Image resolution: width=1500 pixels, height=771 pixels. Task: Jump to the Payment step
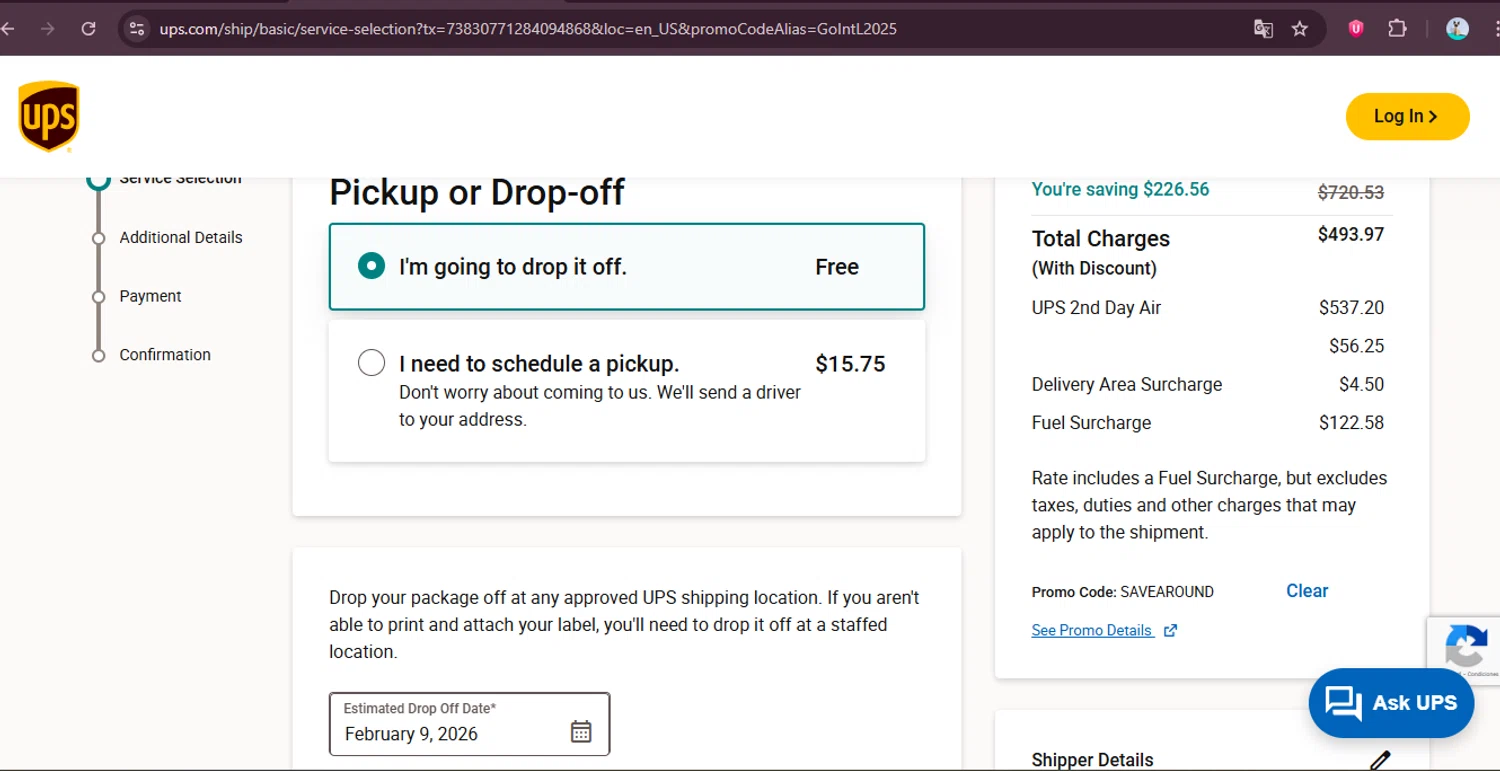(x=150, y=296)
